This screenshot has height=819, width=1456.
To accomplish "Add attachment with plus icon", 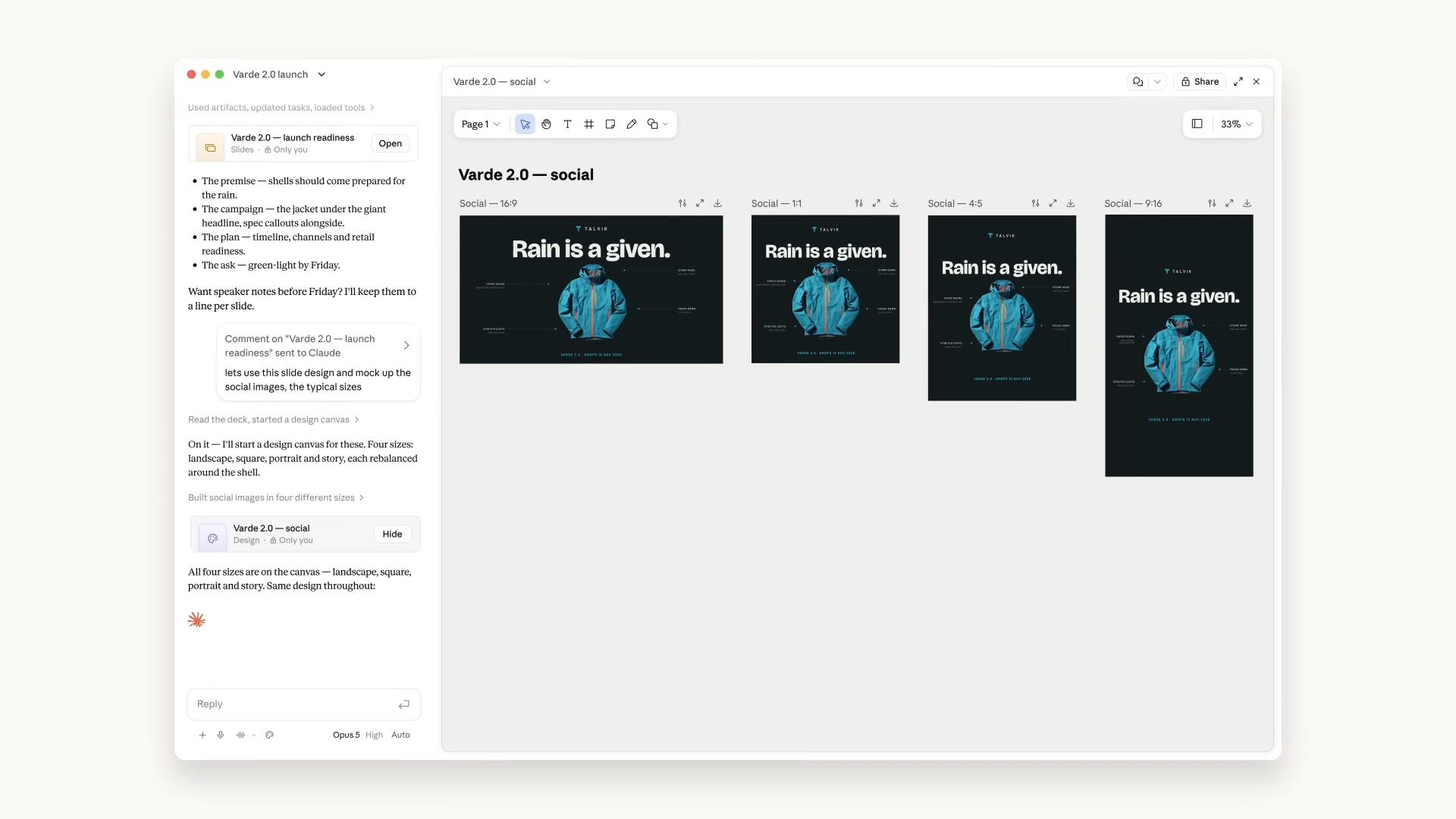I will (202, 735).
